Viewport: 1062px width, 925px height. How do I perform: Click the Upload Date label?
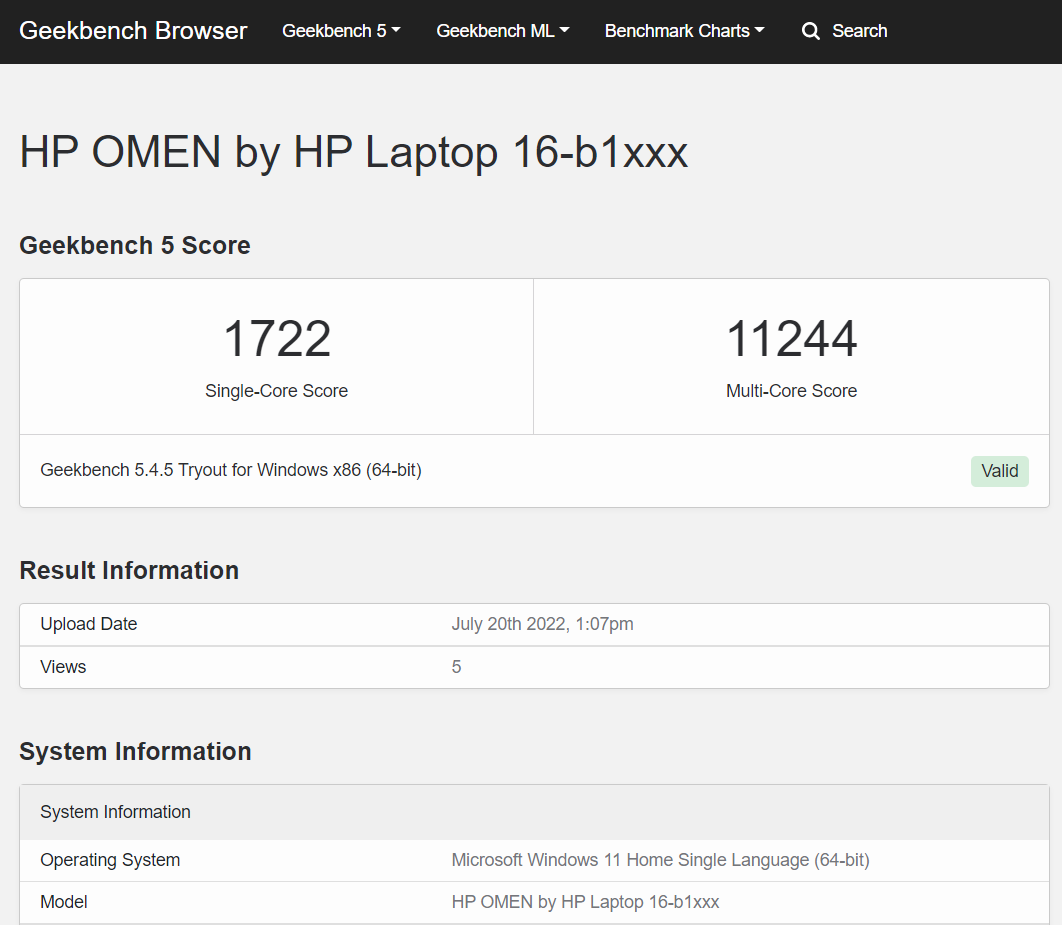tap(89, 624)
